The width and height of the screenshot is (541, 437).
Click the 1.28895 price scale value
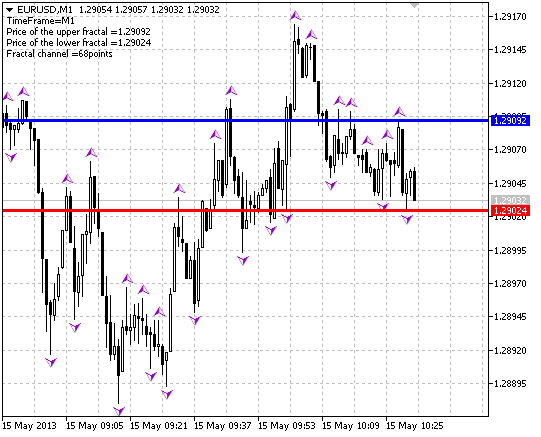pyautogui.click(x=510, y=384)
